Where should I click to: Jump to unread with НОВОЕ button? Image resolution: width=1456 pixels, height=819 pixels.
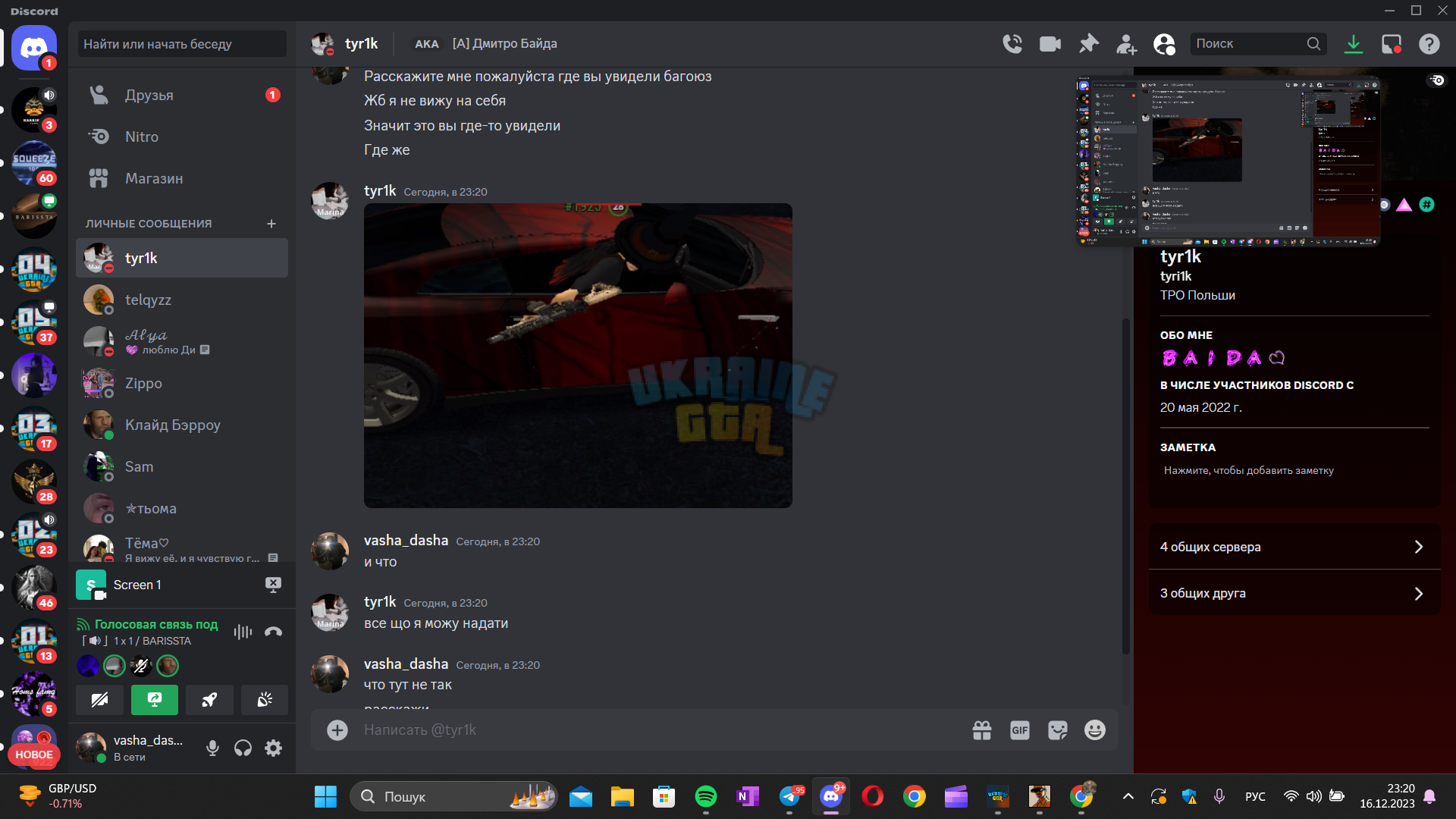tap(34, 755)
